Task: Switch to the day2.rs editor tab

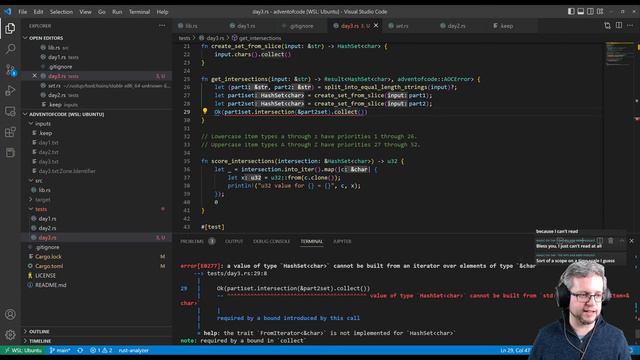Action: click(456, 26)
